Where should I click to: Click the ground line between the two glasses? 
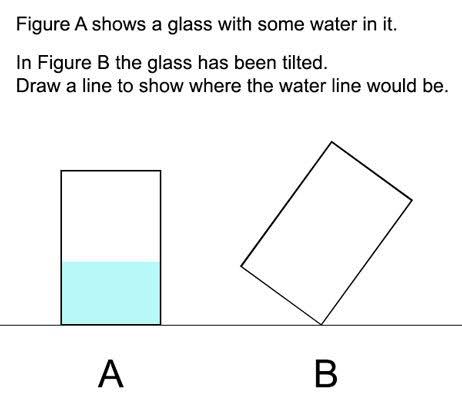tap(200, 325)
